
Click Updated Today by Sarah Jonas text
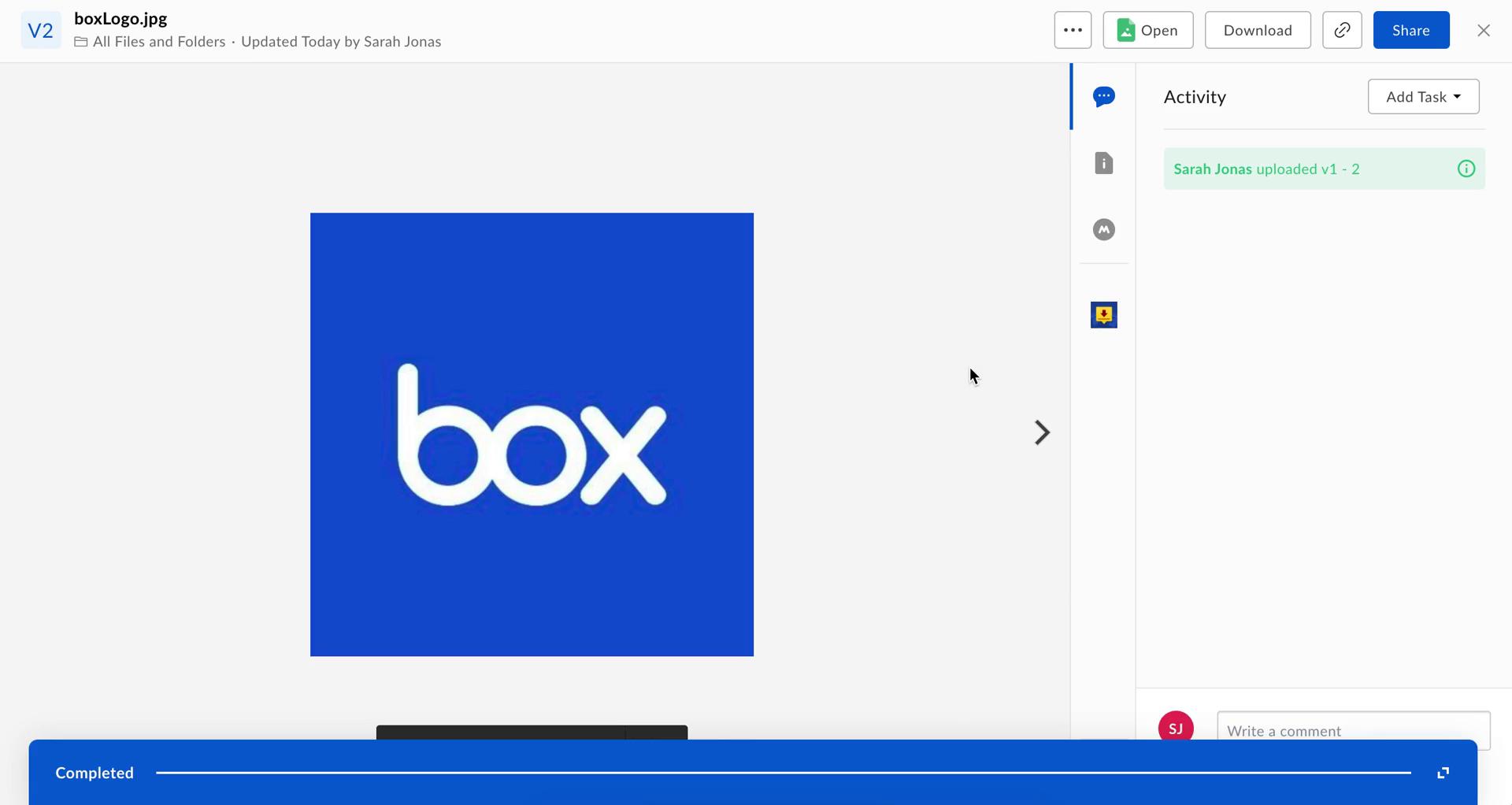341,42
